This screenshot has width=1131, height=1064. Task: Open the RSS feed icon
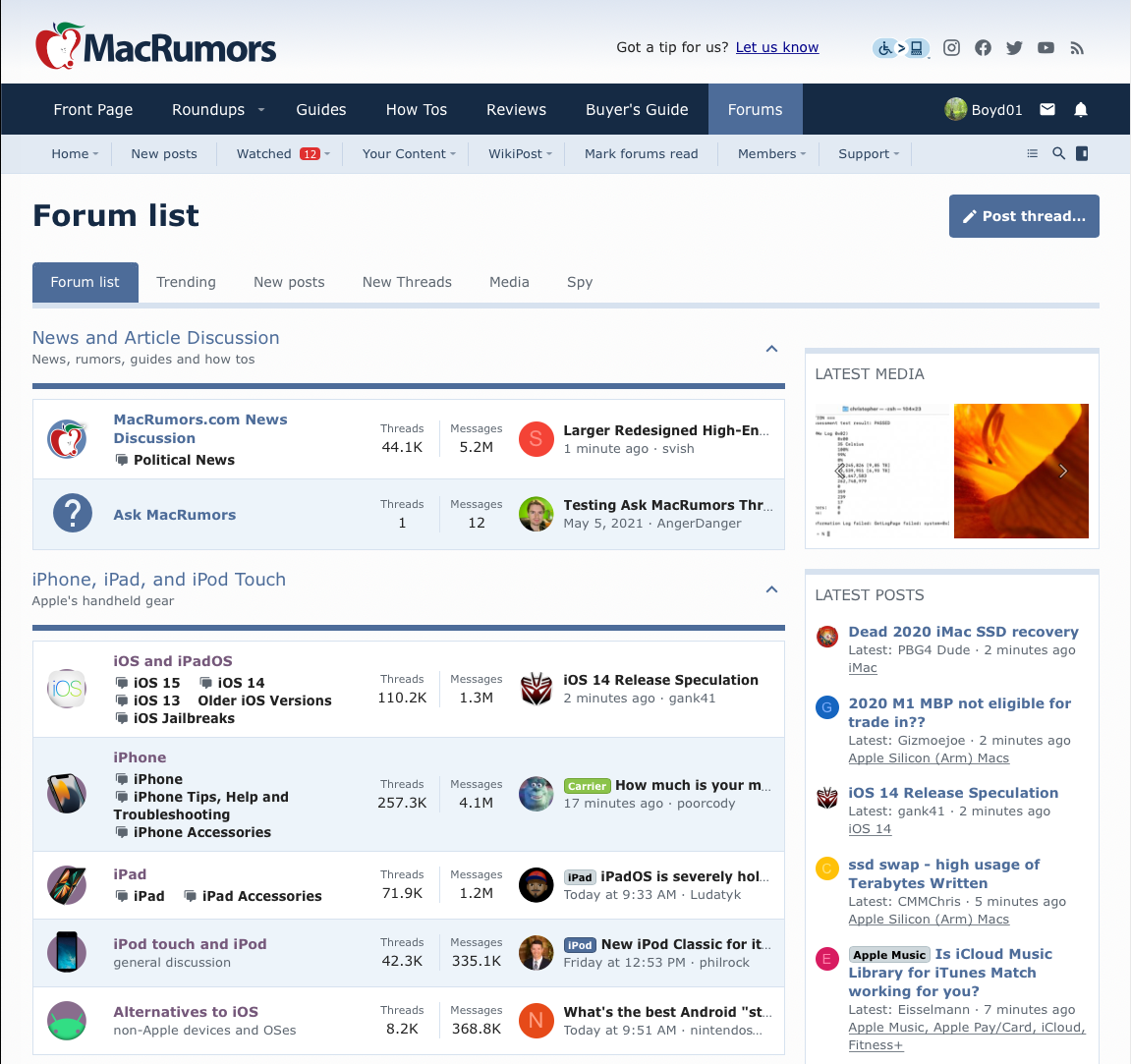coord(1077,48)
